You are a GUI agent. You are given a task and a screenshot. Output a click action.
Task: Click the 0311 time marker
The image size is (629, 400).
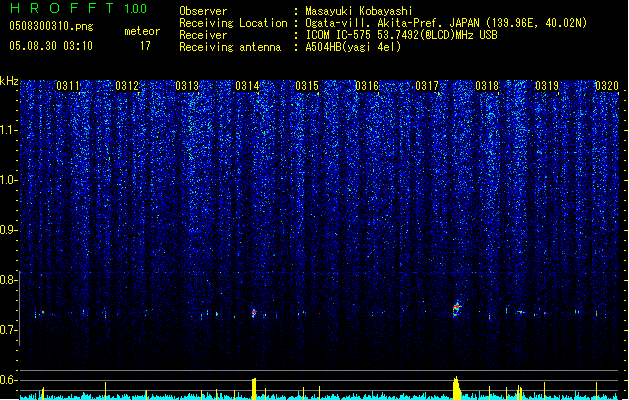point(68,86)
